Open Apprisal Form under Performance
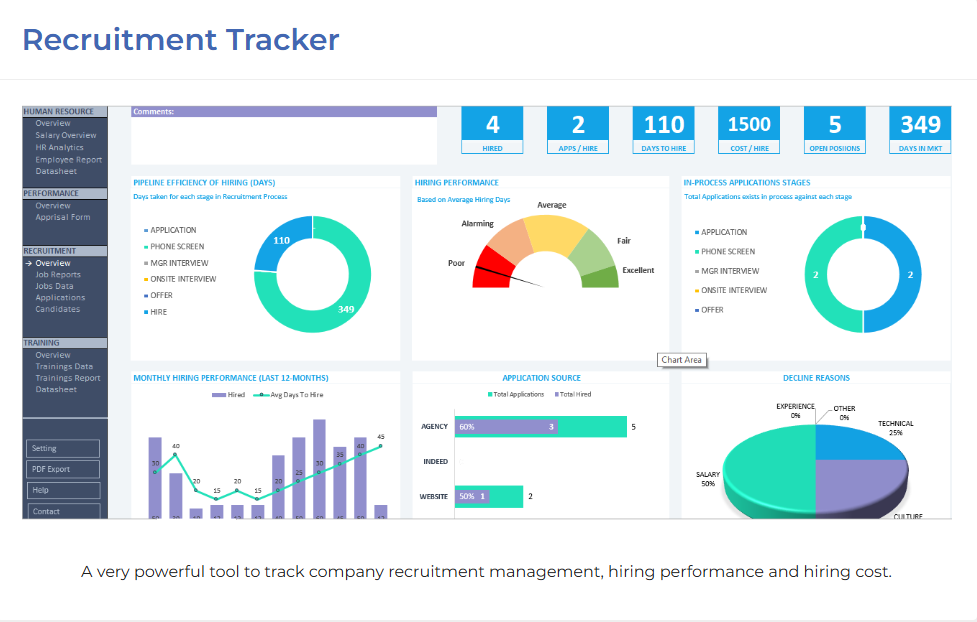The width and height of the screenshot is (977, 622). coord(63,217)
